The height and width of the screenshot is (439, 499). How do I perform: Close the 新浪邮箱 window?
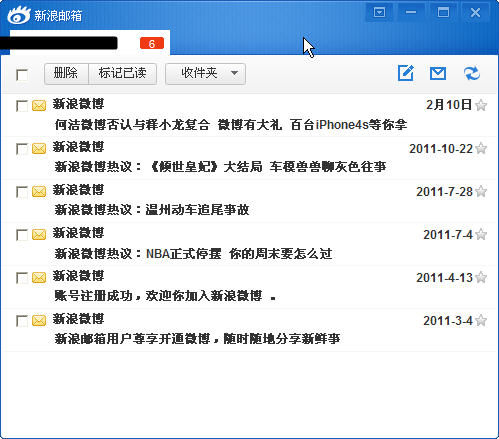[475, 13]
